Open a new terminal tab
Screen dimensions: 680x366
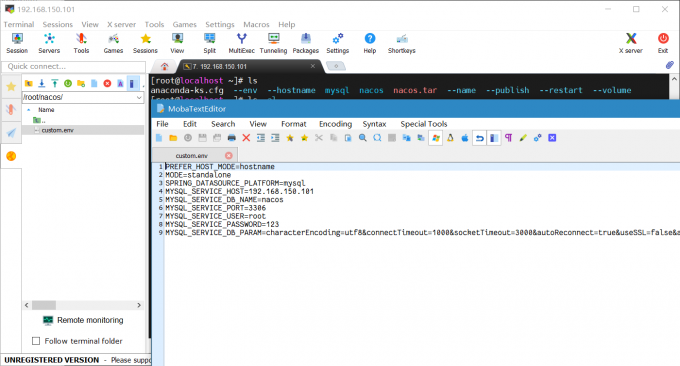336,66
